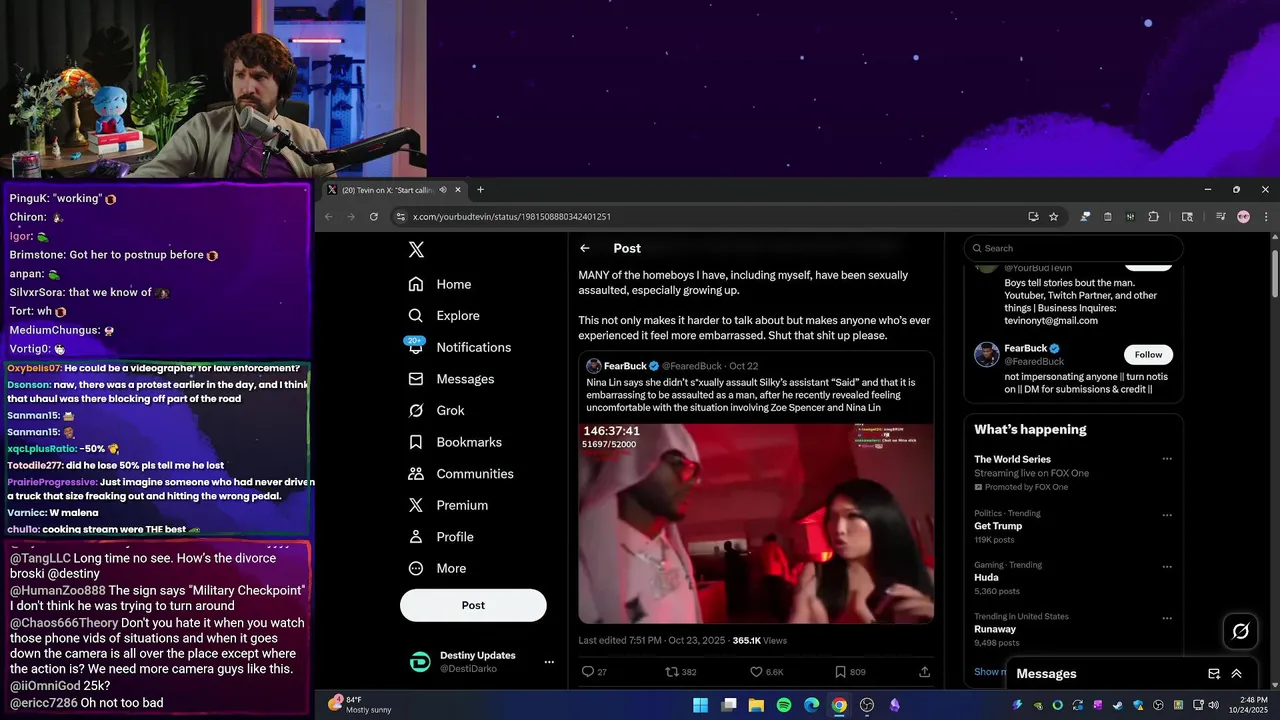
Task: Open a new Chrome tab
Action: point(480,190)
